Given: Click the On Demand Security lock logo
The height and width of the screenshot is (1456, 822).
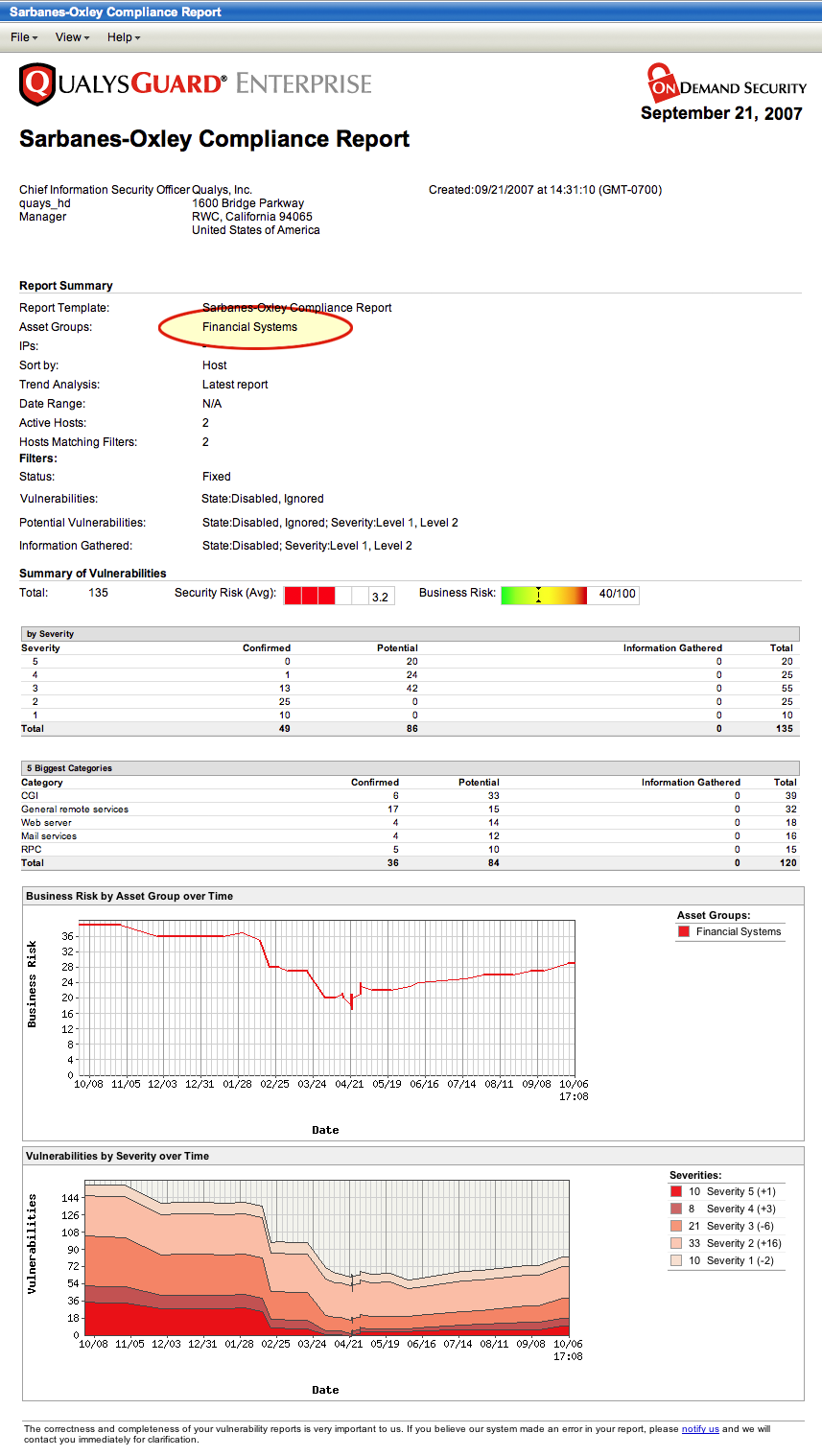Looking at the screenshot, I should pyautogui.click(x=726, y=84).
